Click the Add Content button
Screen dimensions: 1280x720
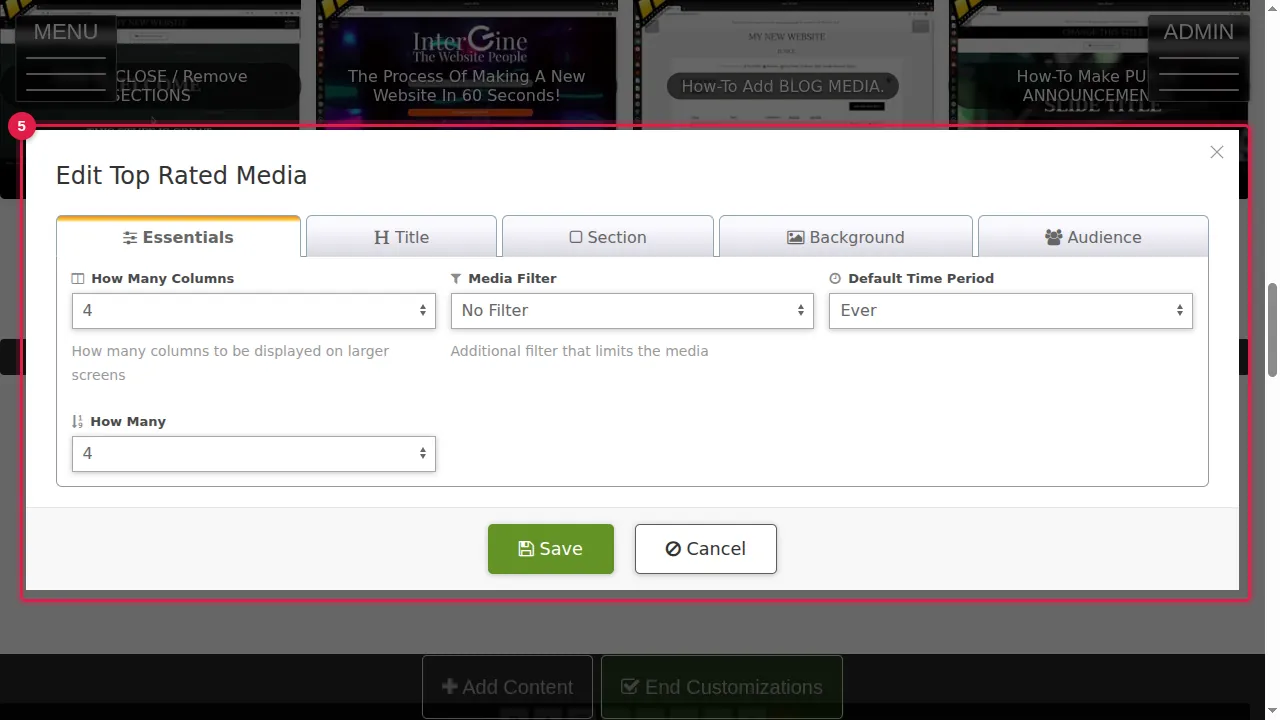[507, 687]
